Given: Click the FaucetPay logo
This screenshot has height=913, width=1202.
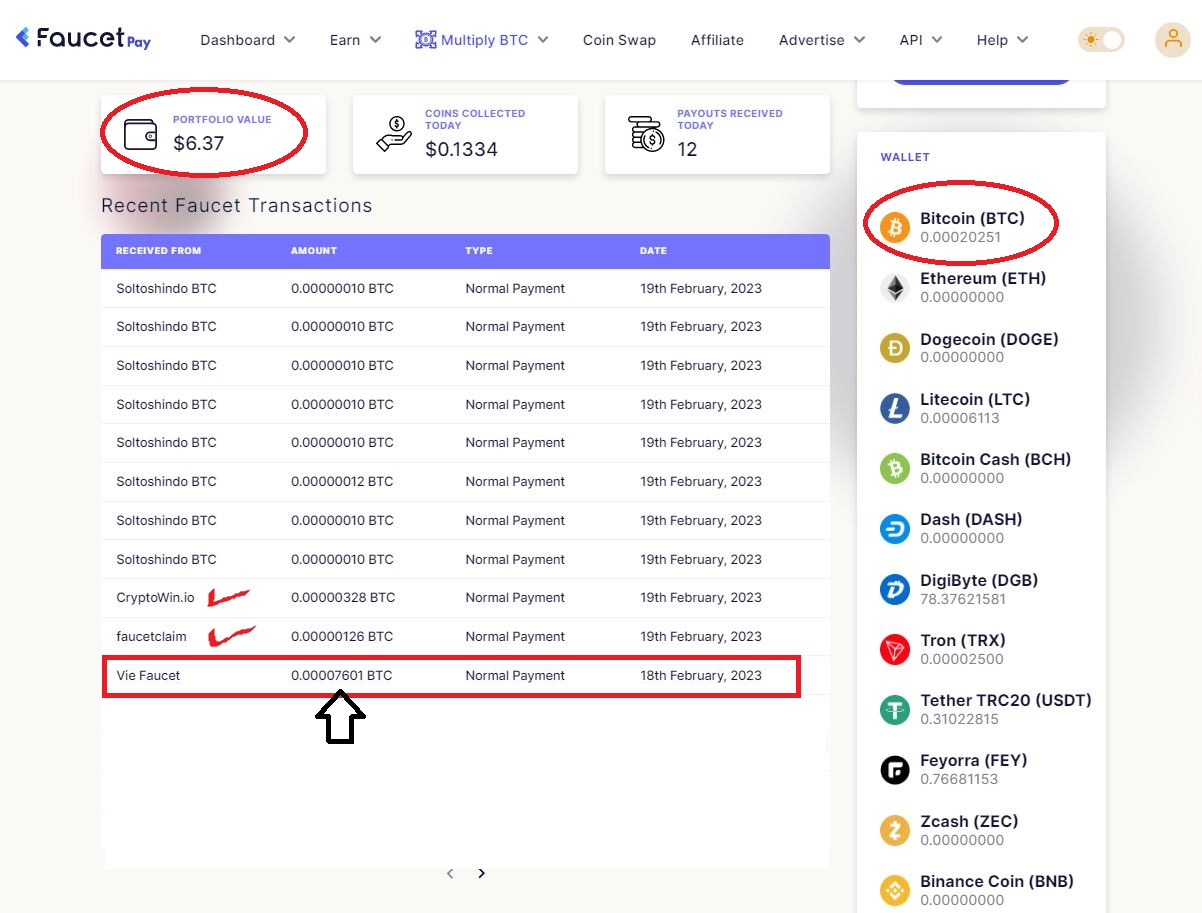Looking at the screenshot, I should point(83,39).
